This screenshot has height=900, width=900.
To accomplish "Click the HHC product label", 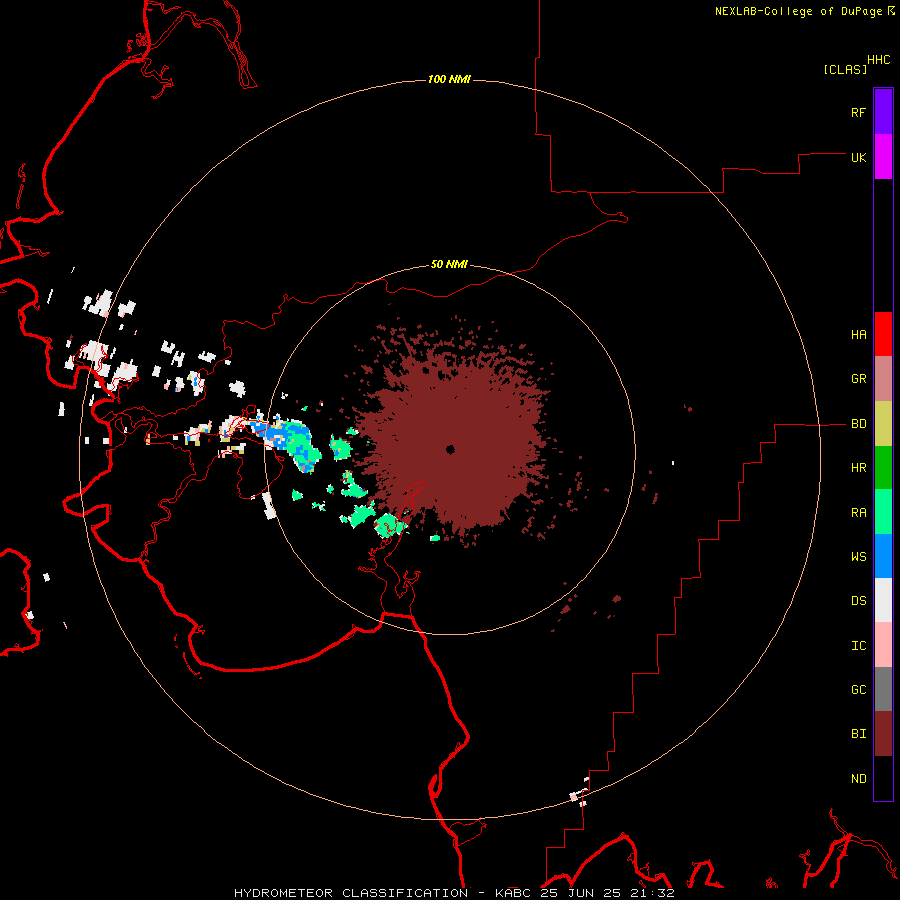I will [x=879, y=60].
